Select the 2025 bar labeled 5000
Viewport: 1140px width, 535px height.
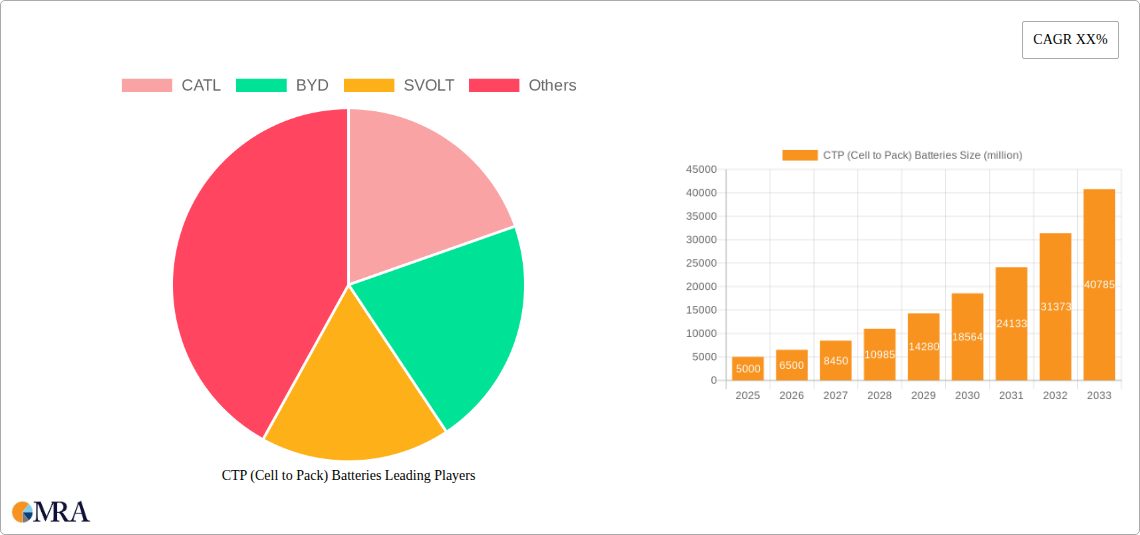click(x=748, y=369)
